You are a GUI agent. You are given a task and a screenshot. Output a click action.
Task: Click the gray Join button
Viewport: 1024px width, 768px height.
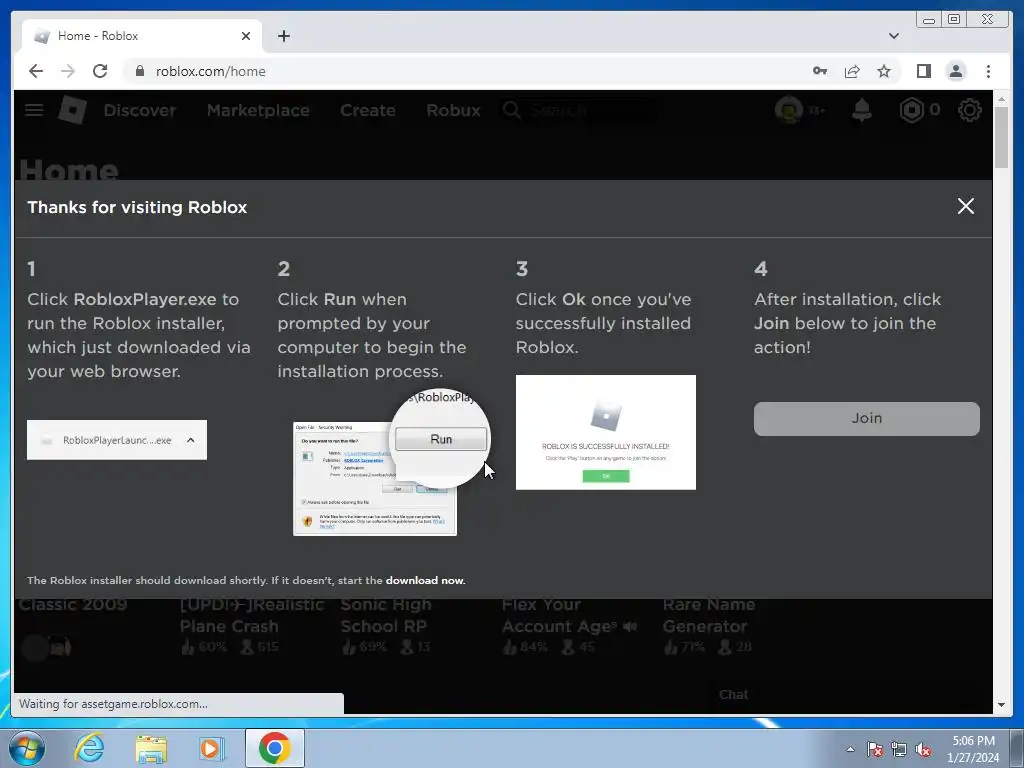[x=867, y=419]
